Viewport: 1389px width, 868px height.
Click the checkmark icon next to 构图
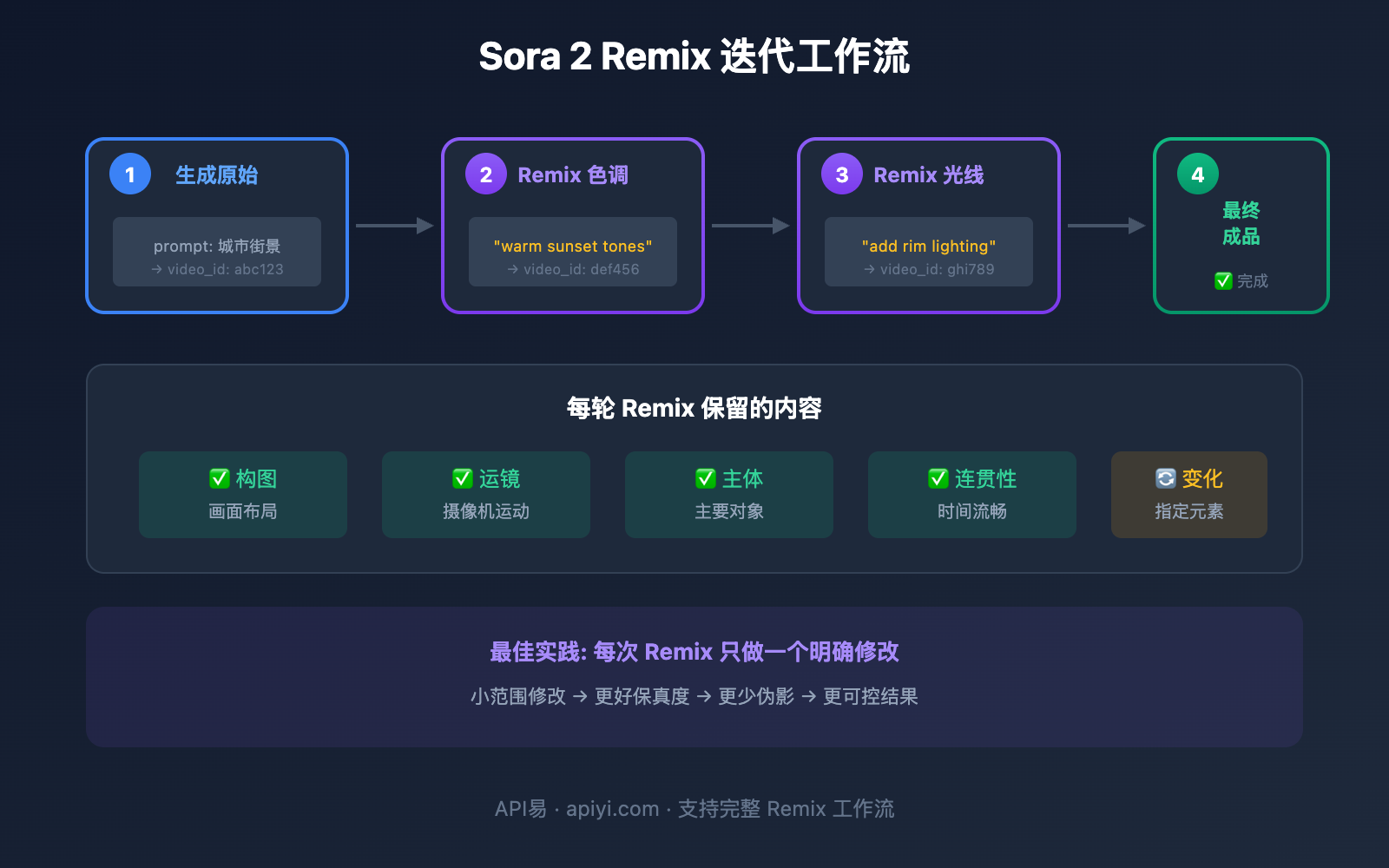pyautogui.click(x=221, y=478)
